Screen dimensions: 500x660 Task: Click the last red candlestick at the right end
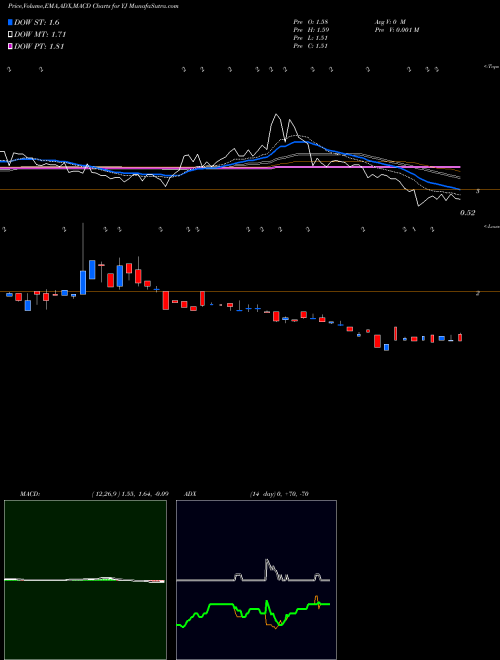(460, 337)
